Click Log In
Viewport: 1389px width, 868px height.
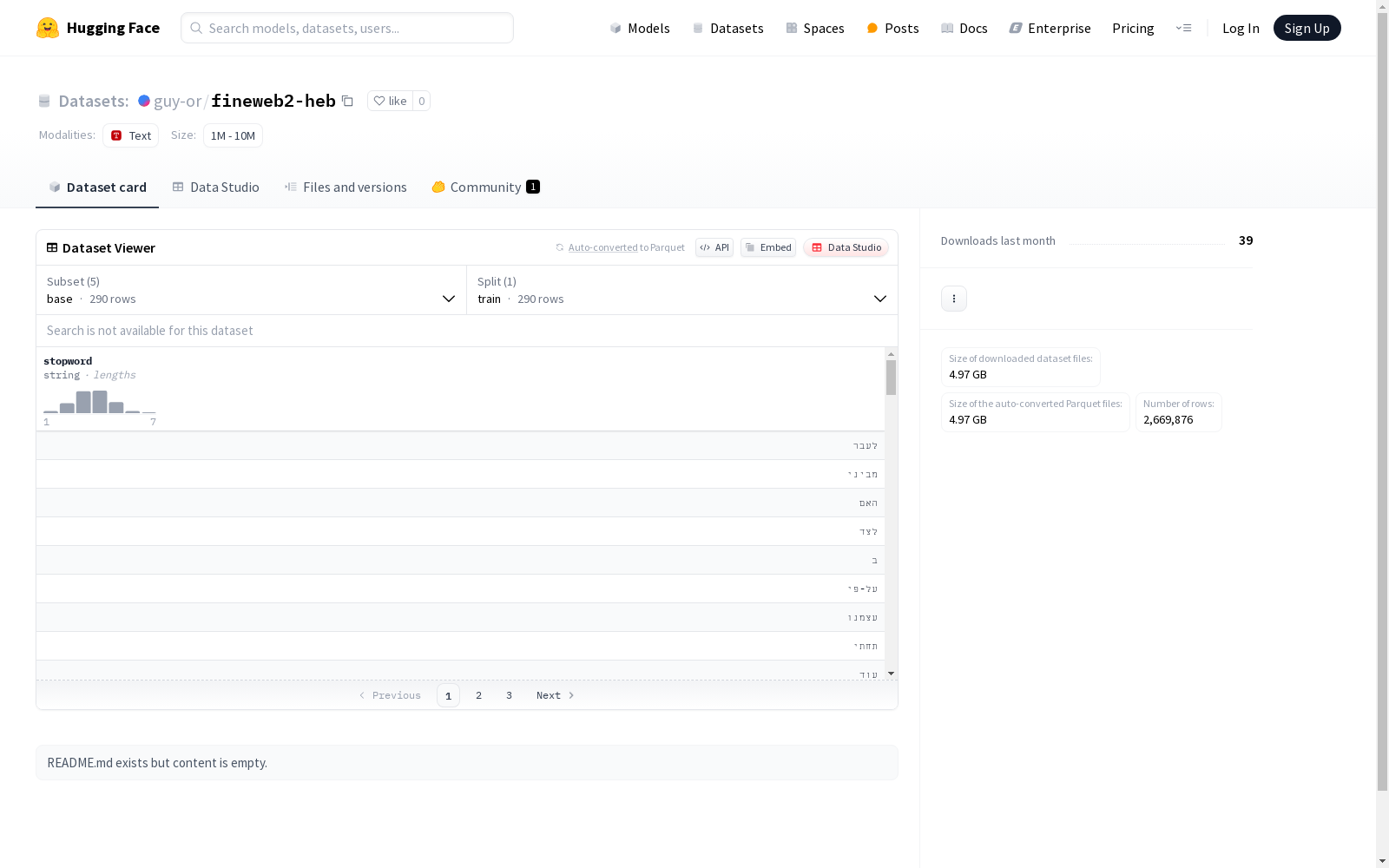[x=1241, y=28]
